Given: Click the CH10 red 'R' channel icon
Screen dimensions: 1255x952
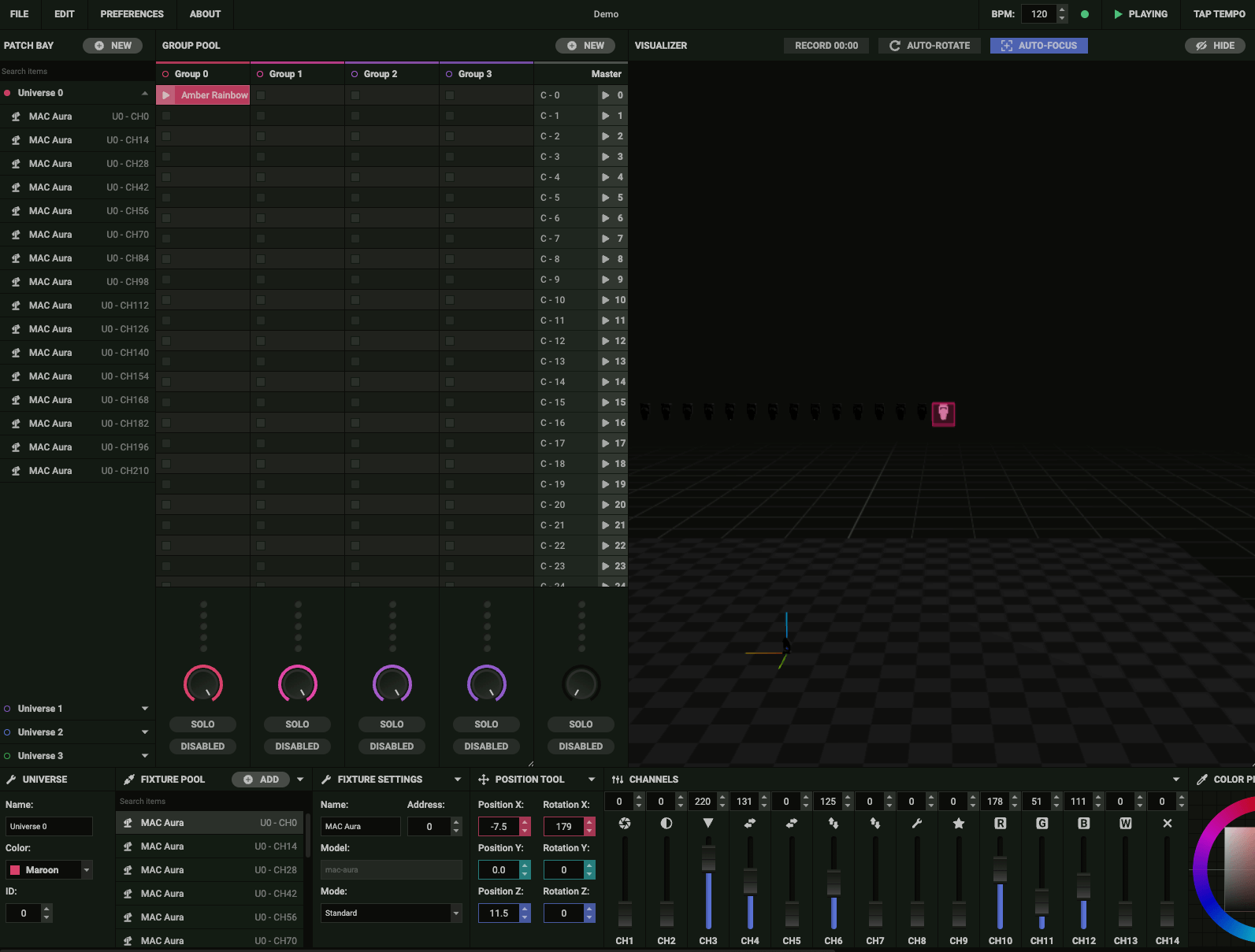Looking at the screenshot, I should click(1001, 823).
